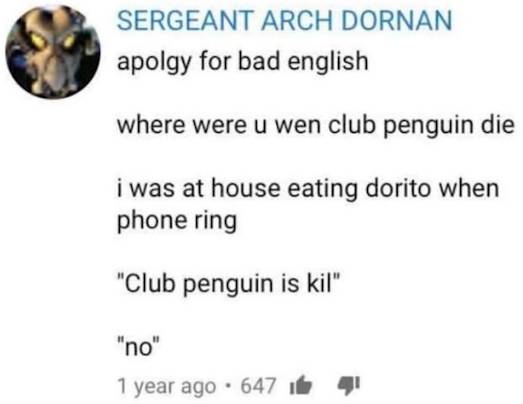
Task: Click the dot separator before 647
Action: click(x=228, y=386)
